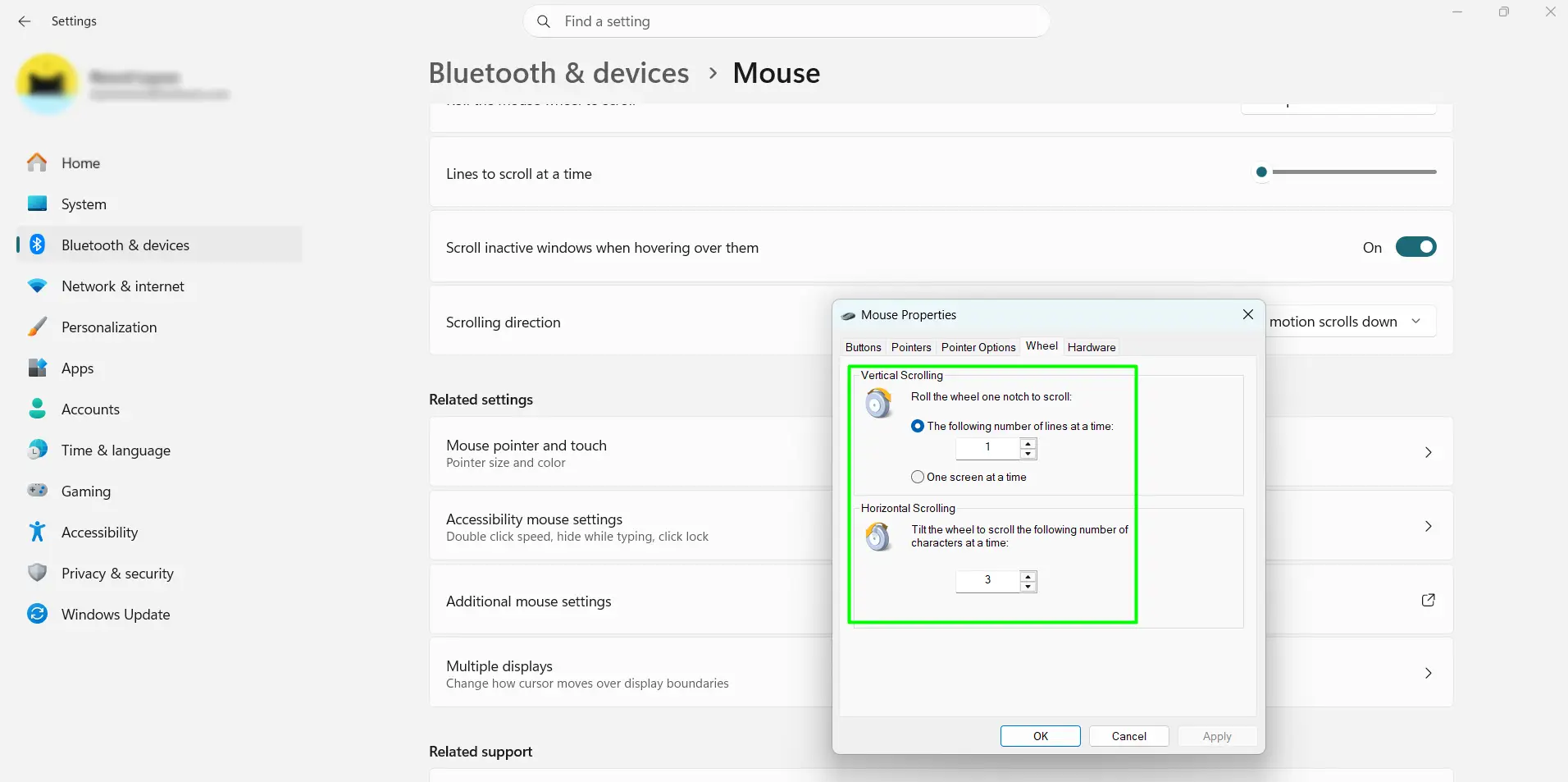The width and height of the screenshot is (1568, 782).
Task: Switch to the Buttons tab
Action: tap(864, 347)
